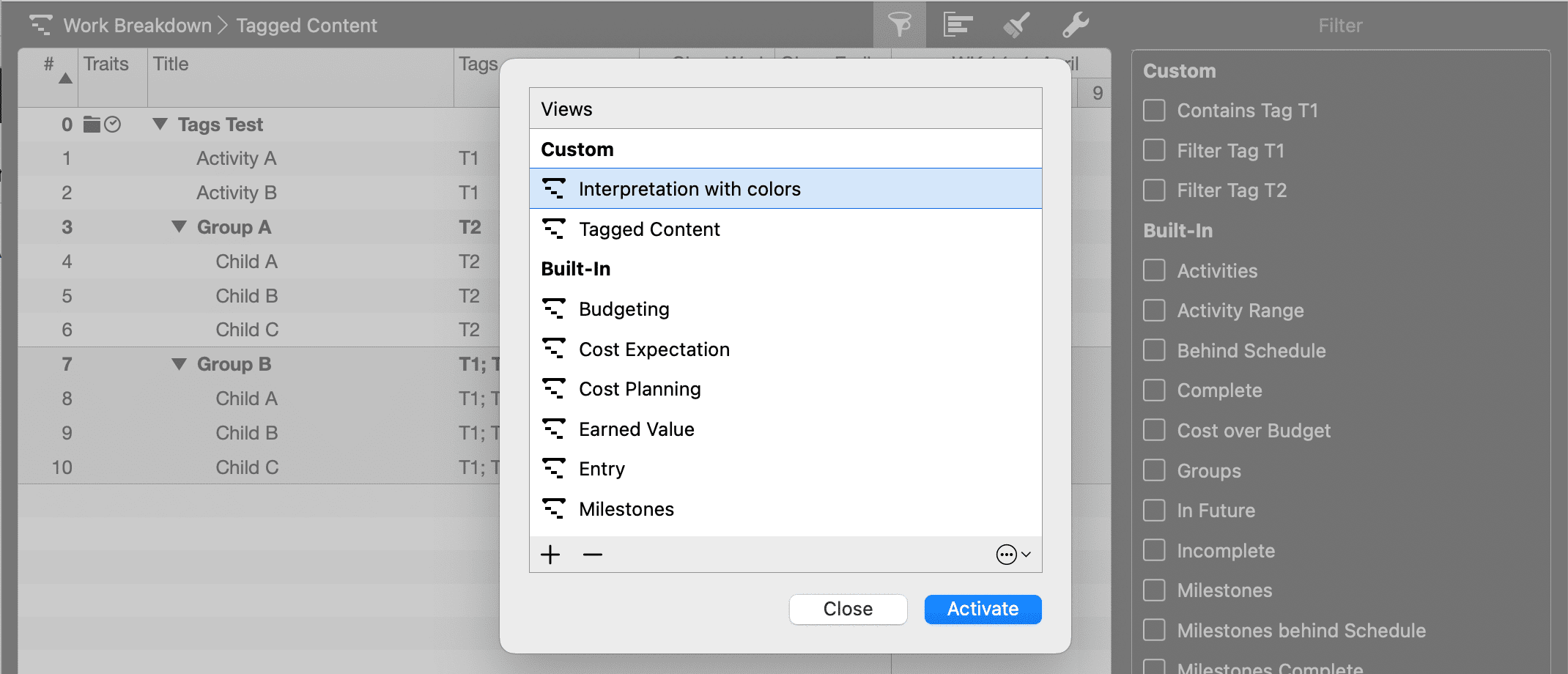Open the ellipsis actions menu in Views

pyautogui.click(x=1013, y=555)
